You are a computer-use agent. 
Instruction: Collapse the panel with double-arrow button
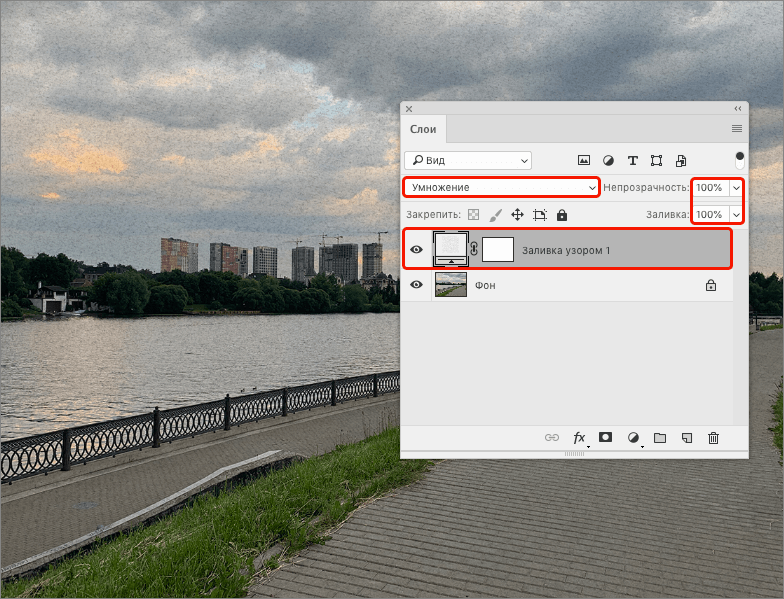pos(738,108)
